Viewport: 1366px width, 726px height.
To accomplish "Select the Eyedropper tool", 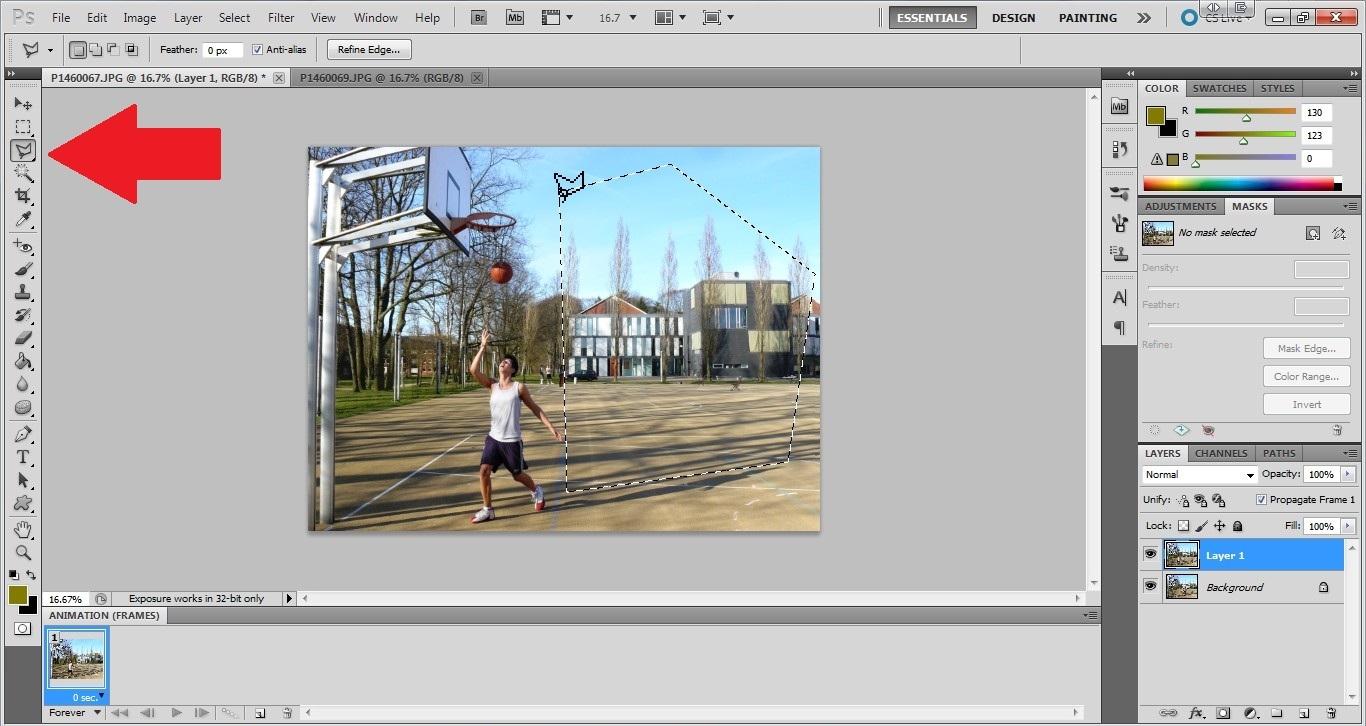I will click(x=23, y=220).
